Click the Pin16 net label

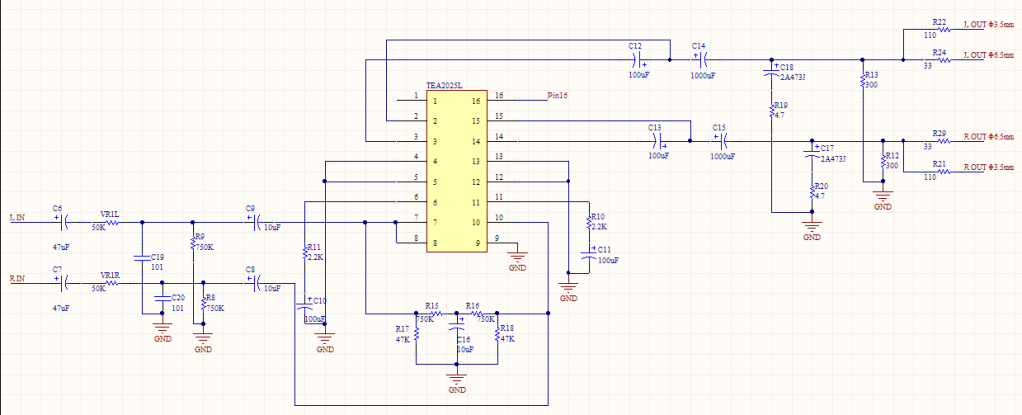557,96
